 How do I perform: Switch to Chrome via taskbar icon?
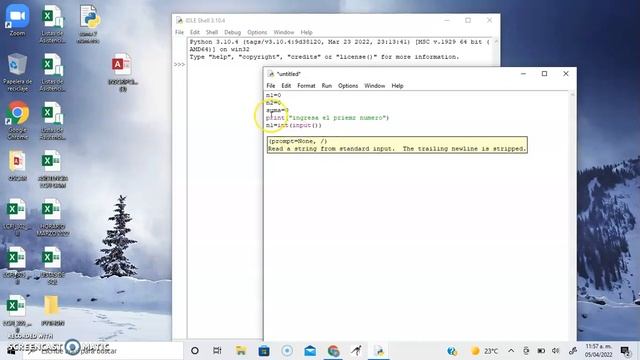pyautogui.click(x=333, y=351)
